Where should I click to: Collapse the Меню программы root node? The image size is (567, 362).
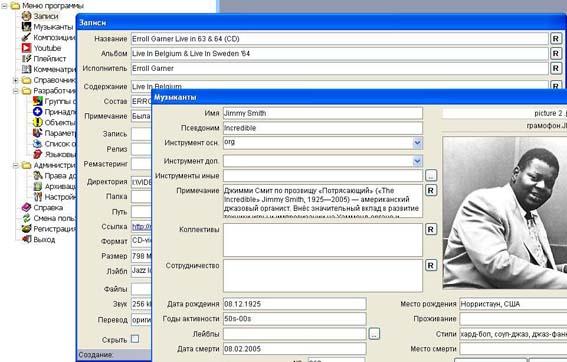click(4, 6)
